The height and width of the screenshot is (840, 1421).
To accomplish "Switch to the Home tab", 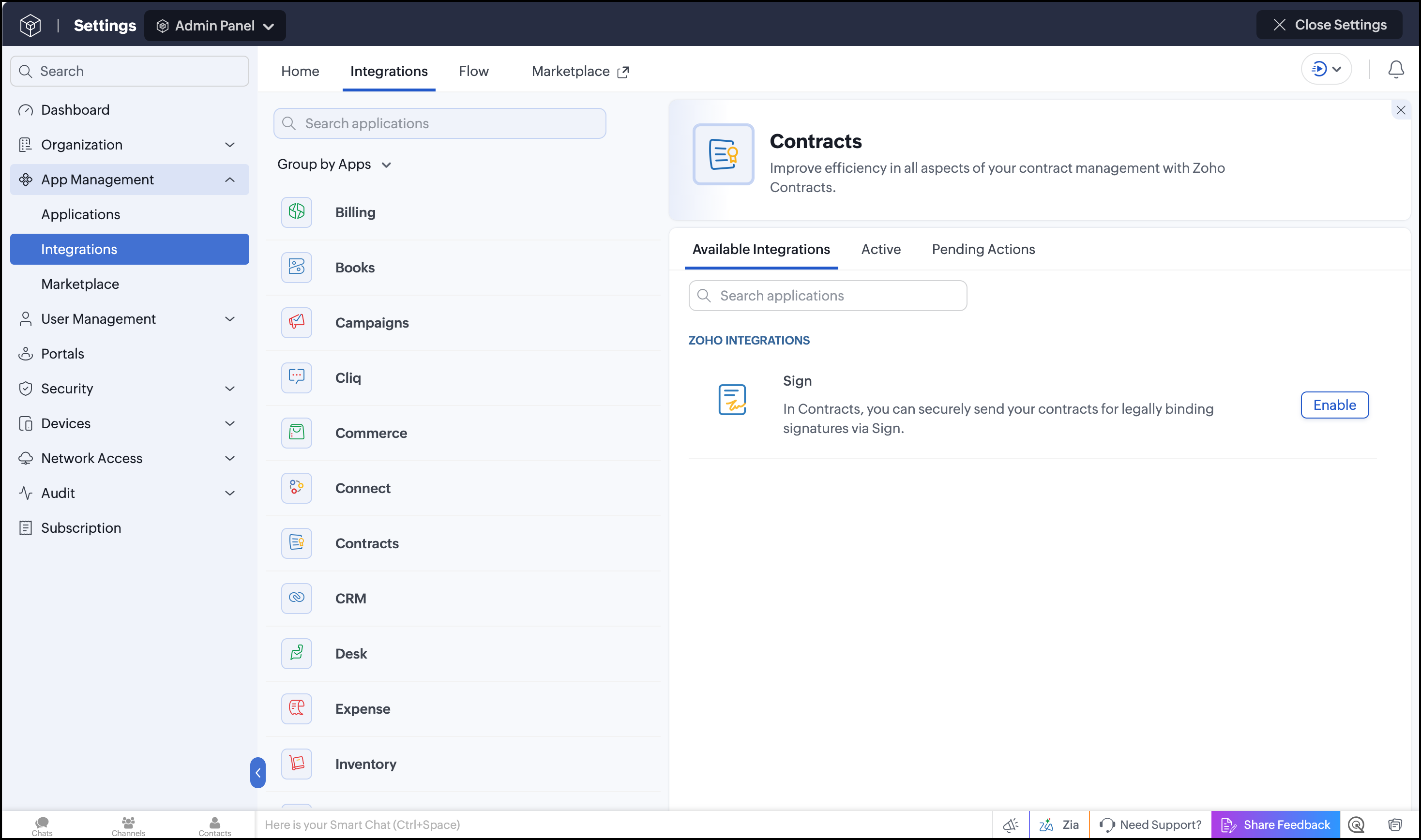I will tap(300, 71).
